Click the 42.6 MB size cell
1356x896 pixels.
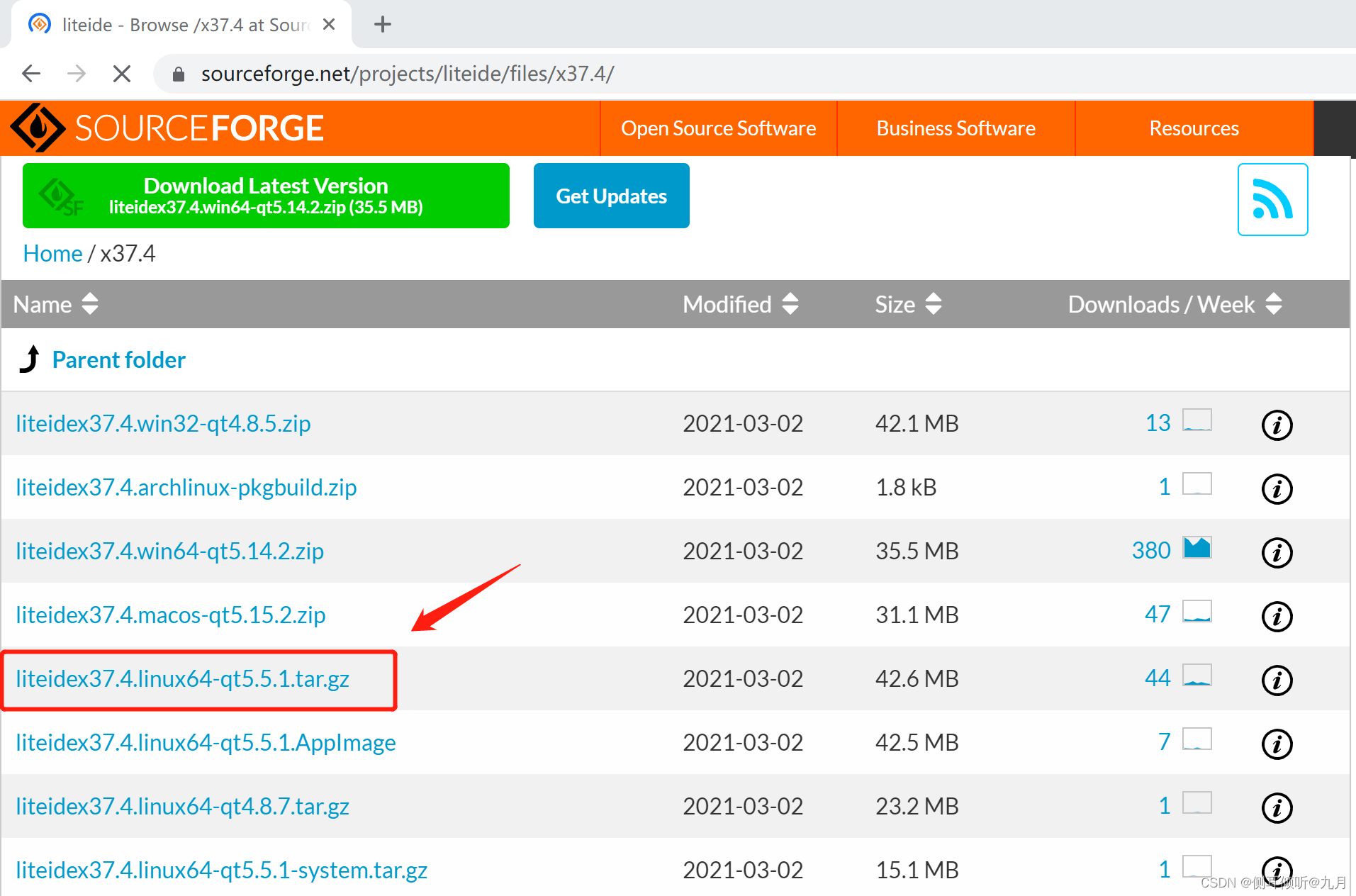[x=917, y=679]
